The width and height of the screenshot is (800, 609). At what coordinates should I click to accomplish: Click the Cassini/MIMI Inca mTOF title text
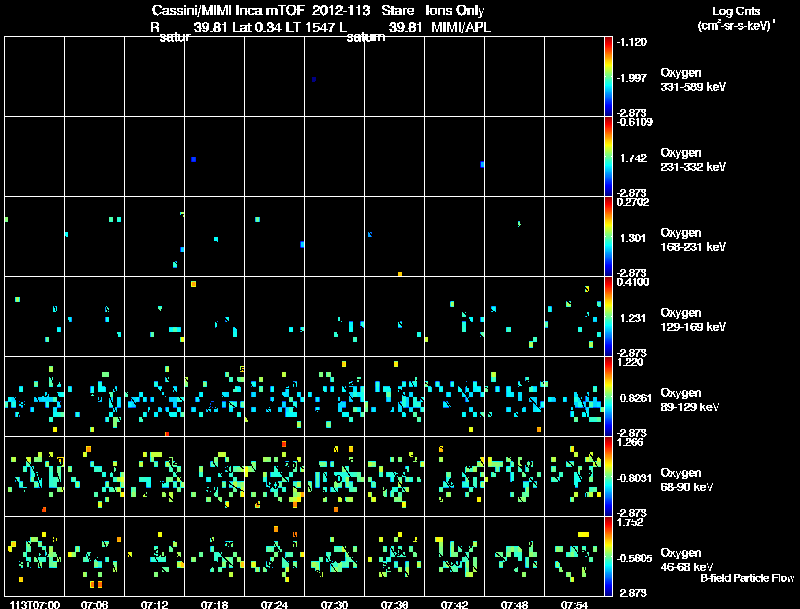(228, 11)
